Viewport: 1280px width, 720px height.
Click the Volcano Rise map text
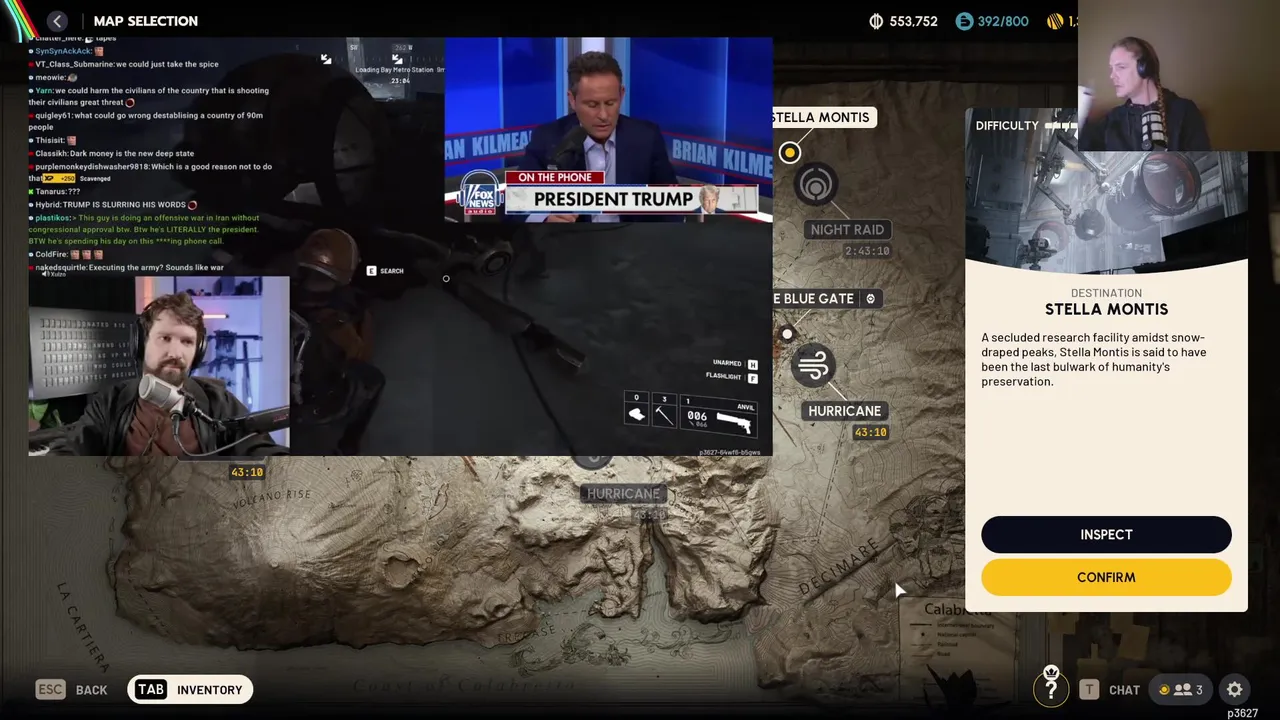click(272, 500)
